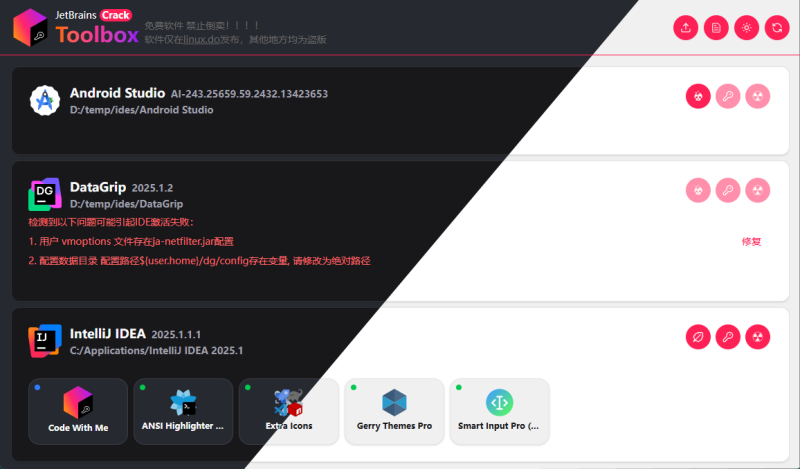Click DataGrip version 2025.1.2
This screenshot has height=469, width=800.
(x=152, y=188)
